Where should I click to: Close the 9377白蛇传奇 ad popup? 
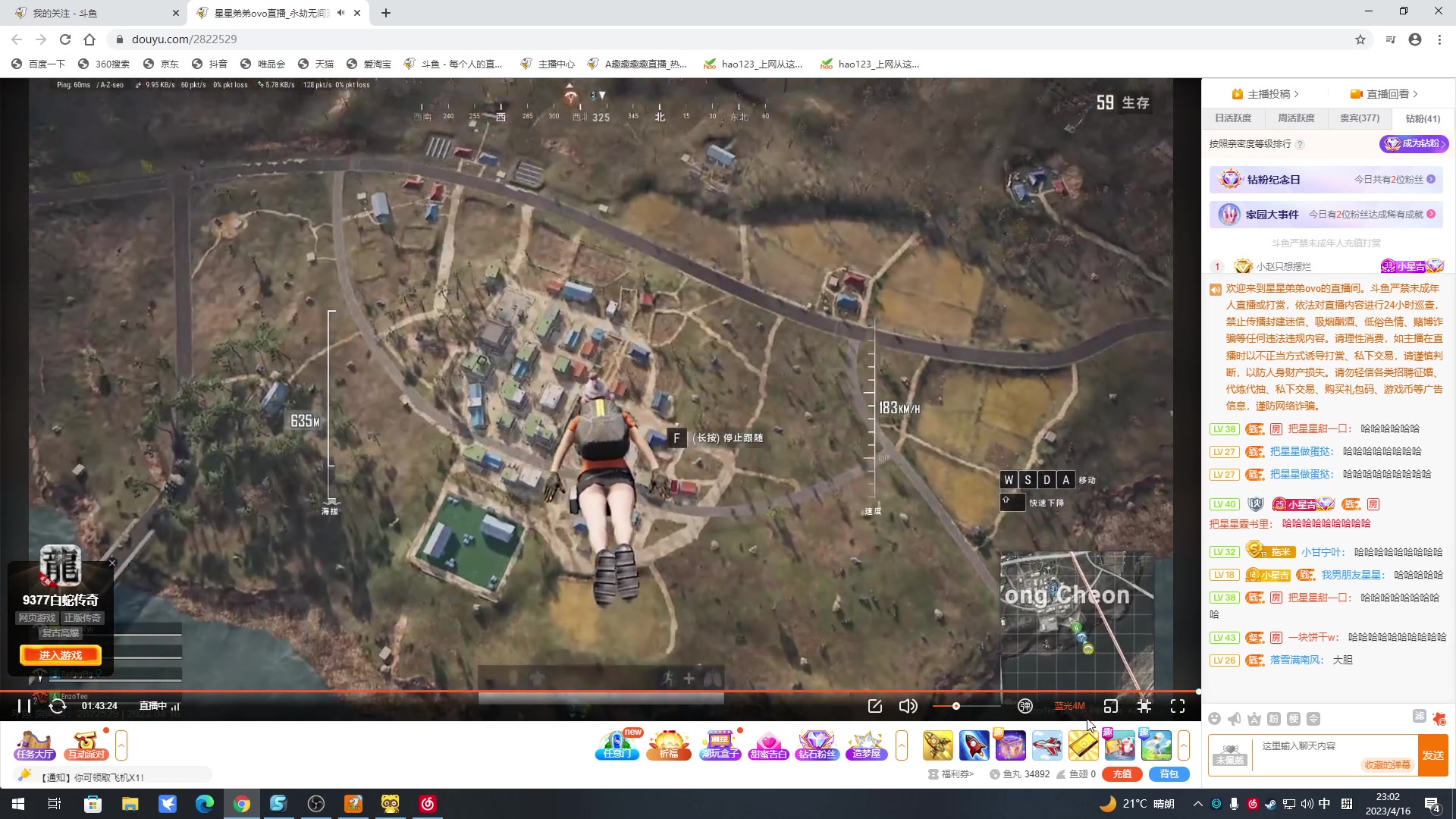(112, 563)
